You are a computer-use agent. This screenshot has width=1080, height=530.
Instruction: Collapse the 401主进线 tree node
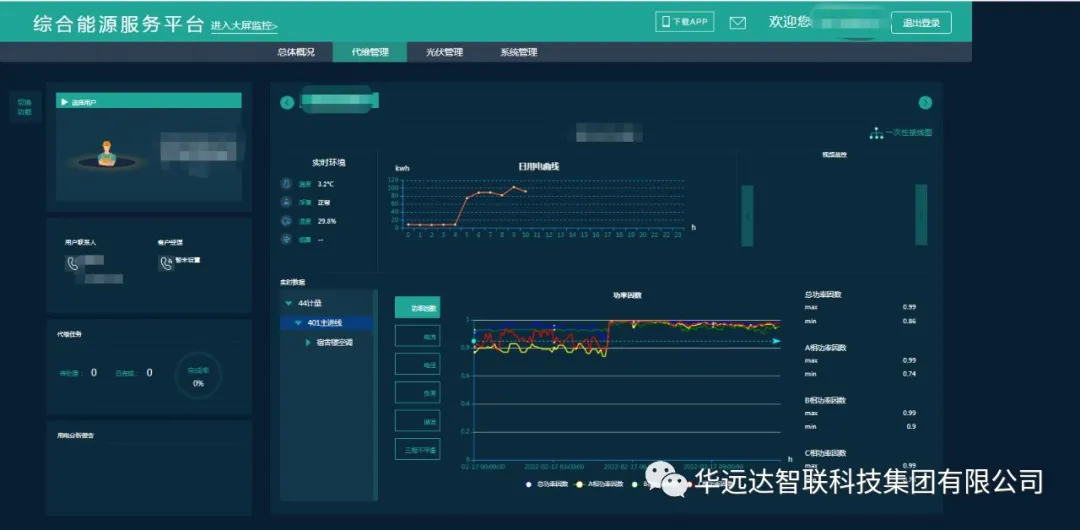coord(298,323)
